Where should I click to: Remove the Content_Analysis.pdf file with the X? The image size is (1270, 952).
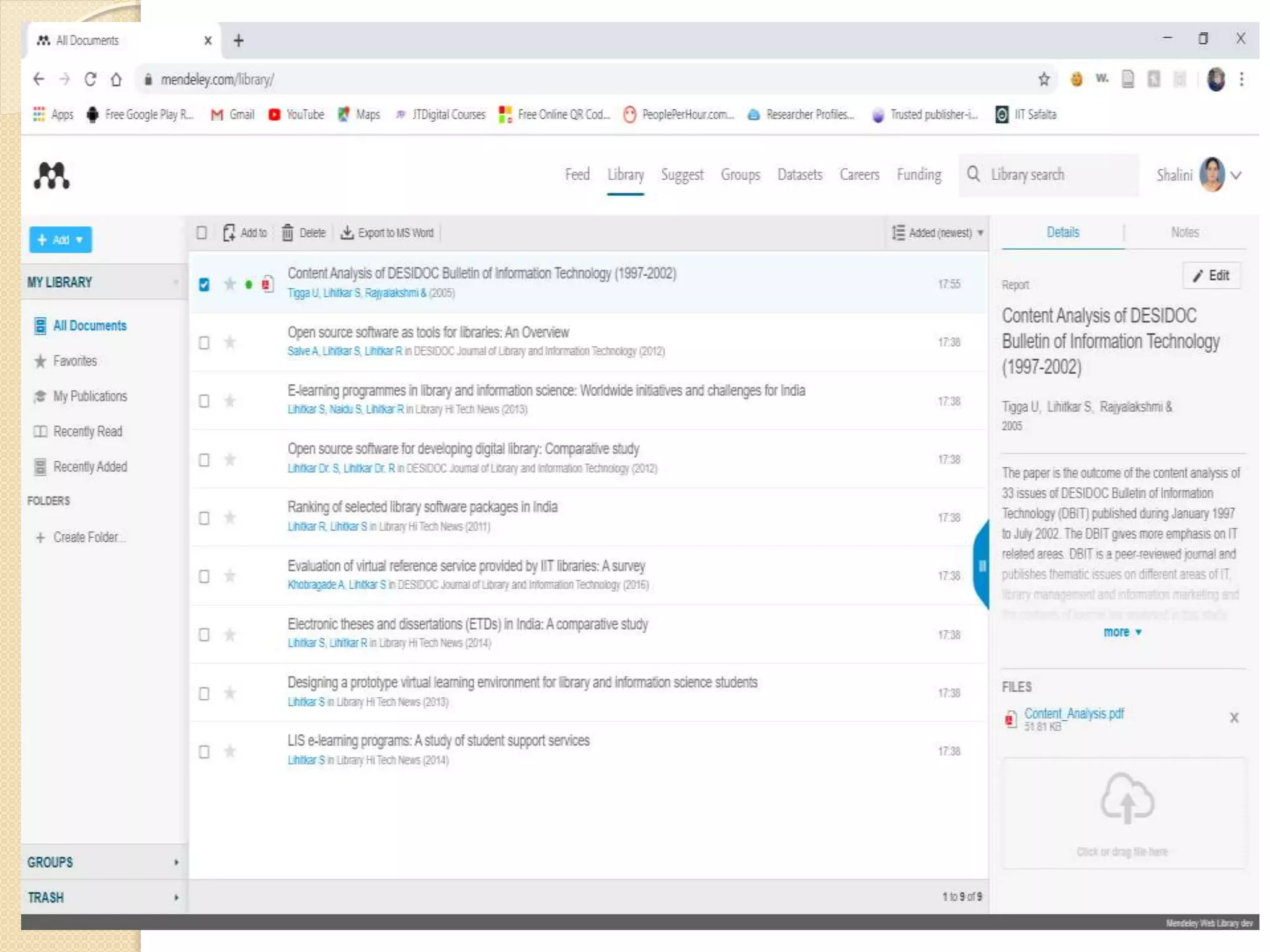pos(1233,718)
